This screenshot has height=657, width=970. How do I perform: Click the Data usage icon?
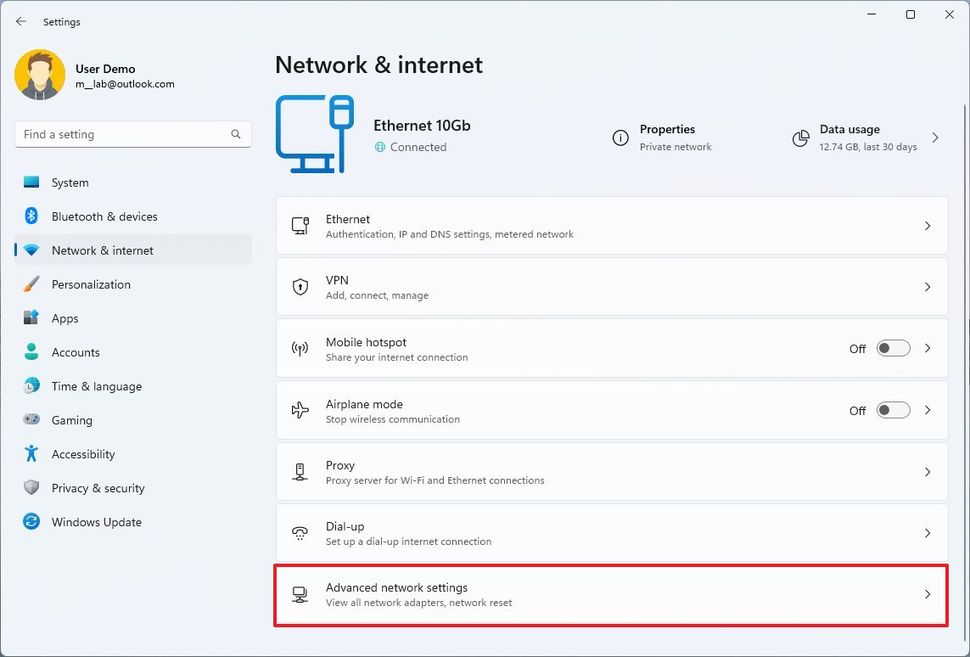[801, 138]
